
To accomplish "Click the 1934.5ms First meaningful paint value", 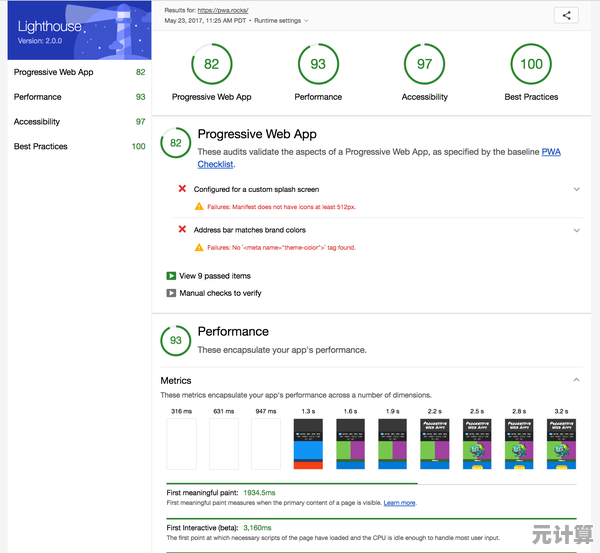I will point(259,493).
